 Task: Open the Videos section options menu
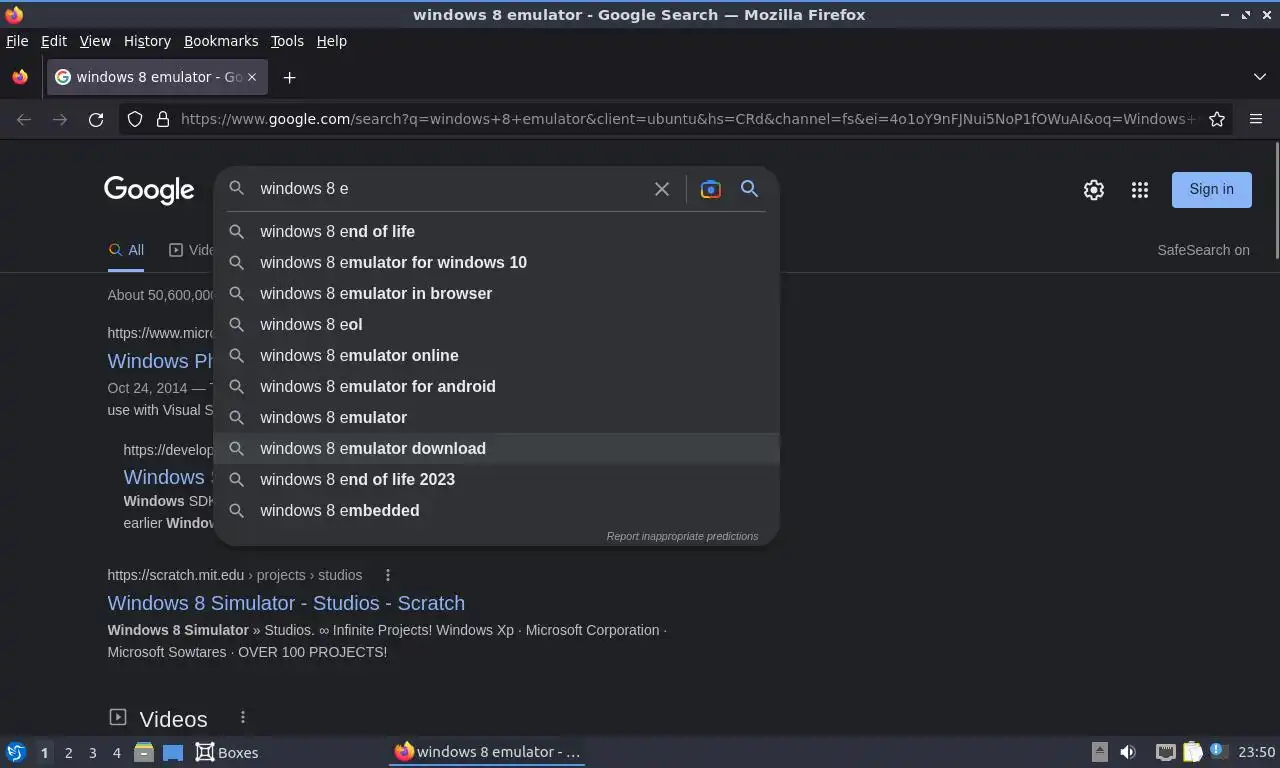(243, 717)
